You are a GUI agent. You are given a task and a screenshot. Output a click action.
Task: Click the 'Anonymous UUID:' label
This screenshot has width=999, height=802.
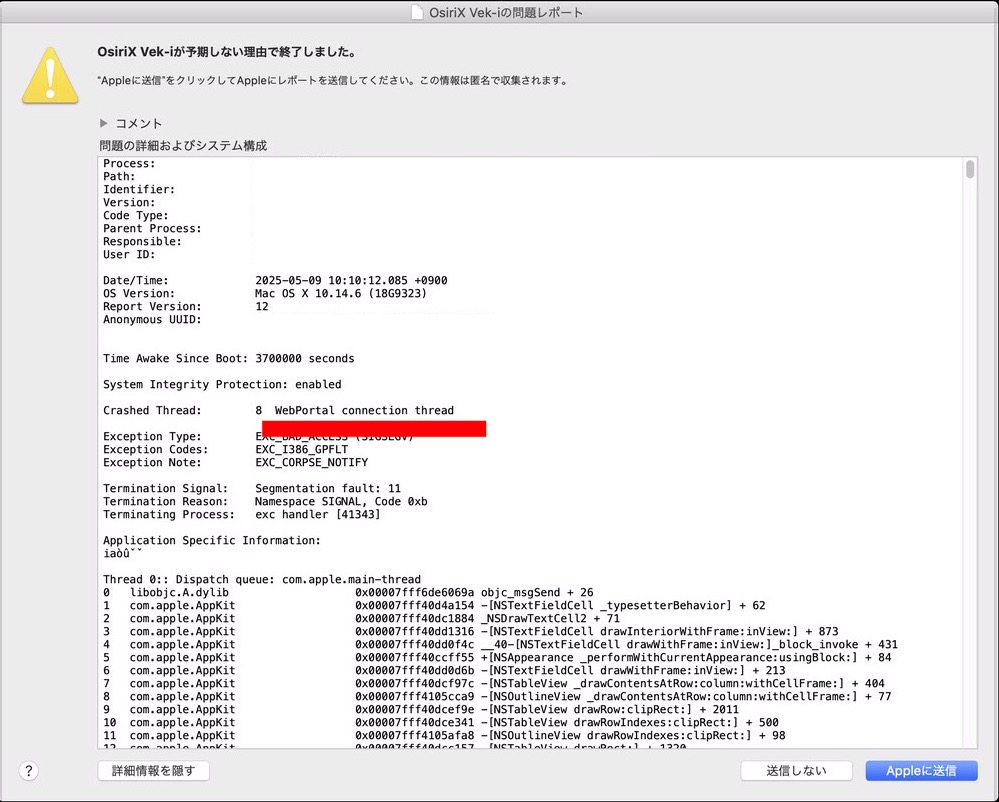point(152,320)
